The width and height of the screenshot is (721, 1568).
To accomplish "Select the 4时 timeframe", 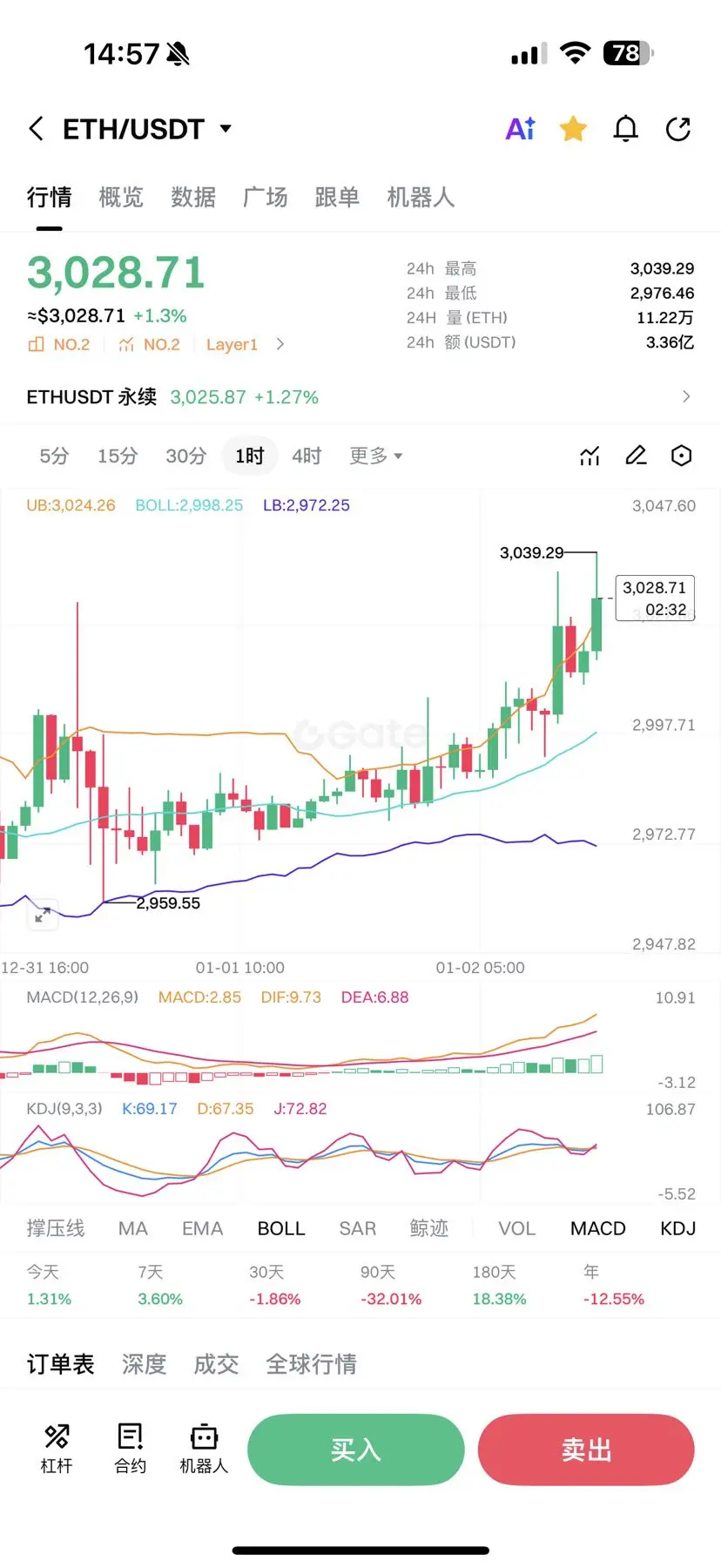I will (x=307, y=456).
